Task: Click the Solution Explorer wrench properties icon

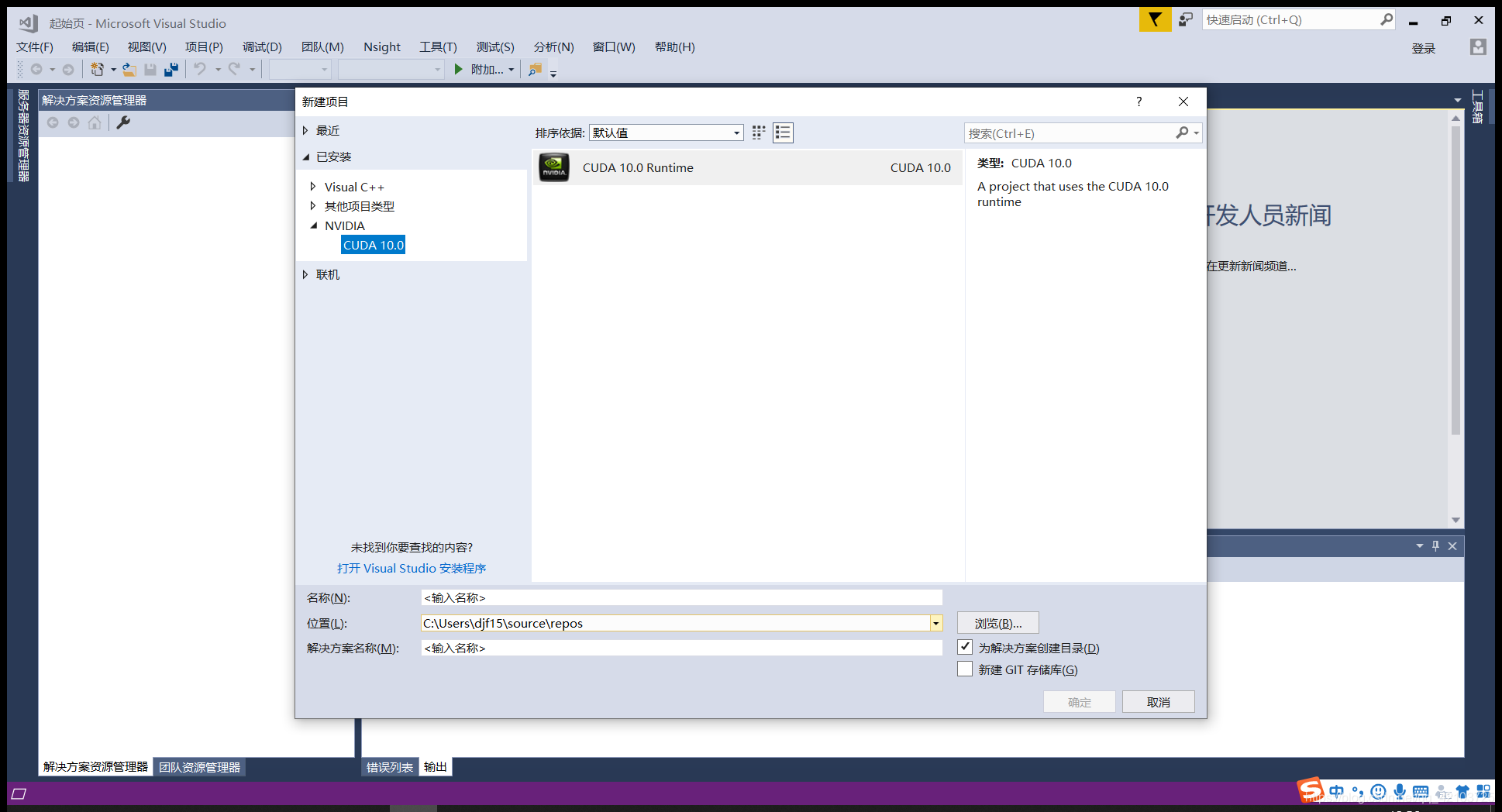Action: click(123, 122)
